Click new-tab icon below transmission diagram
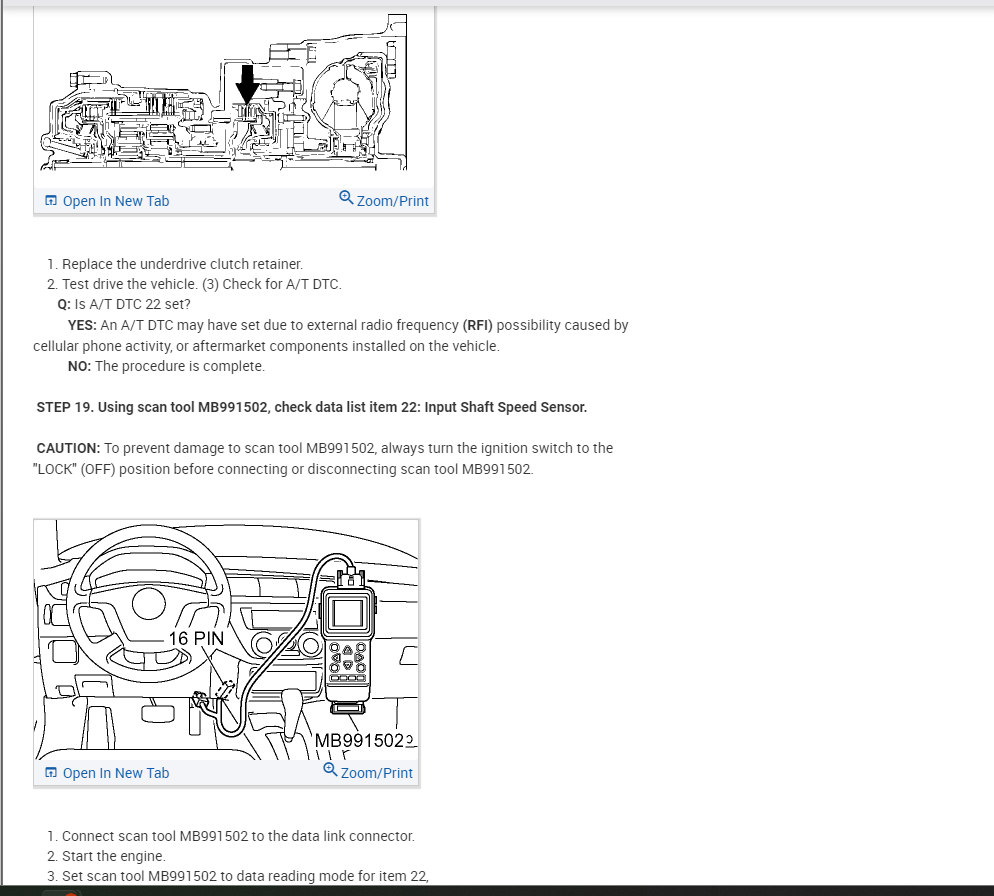 [x=51, y=201]
